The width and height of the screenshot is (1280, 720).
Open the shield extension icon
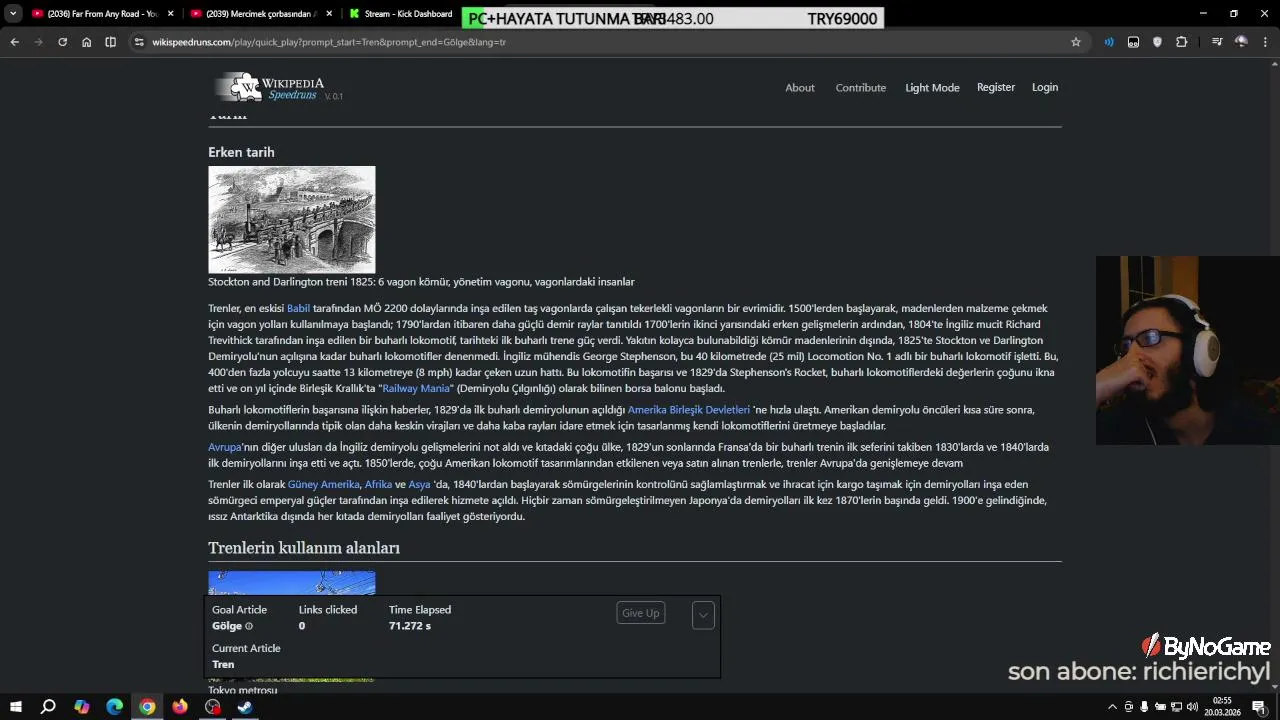coord(1157,42)
